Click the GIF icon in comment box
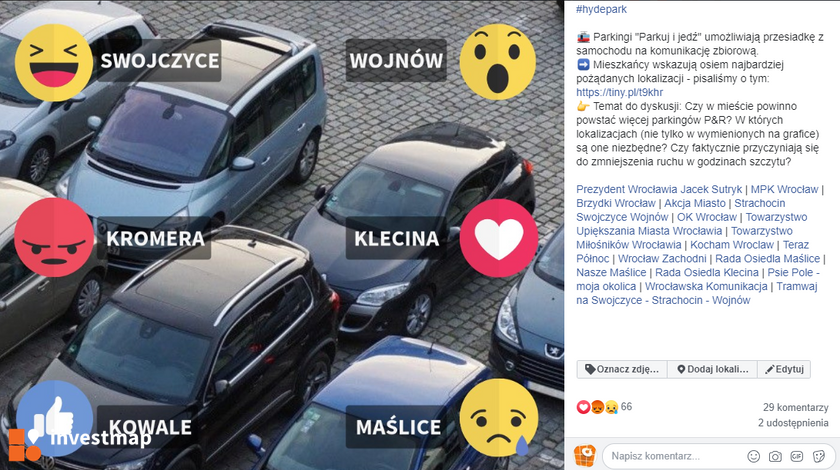The height and width of the screenshot is (470, 840). [797, 456]
